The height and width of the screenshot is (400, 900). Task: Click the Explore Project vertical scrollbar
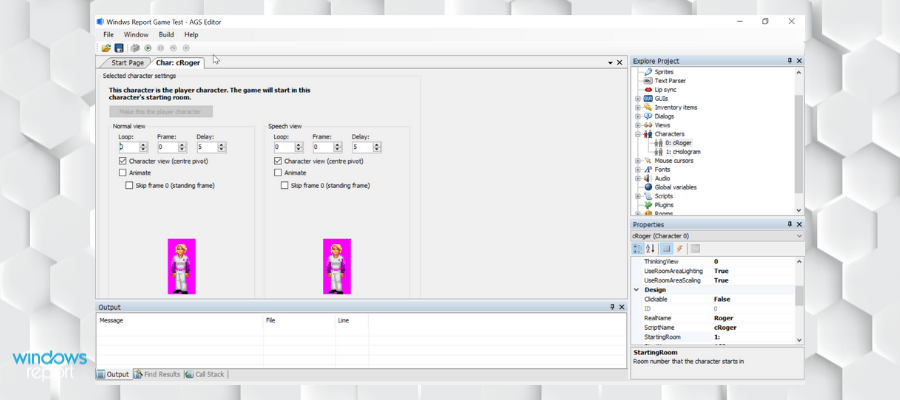pyautogui.click(x=799, y=141)
